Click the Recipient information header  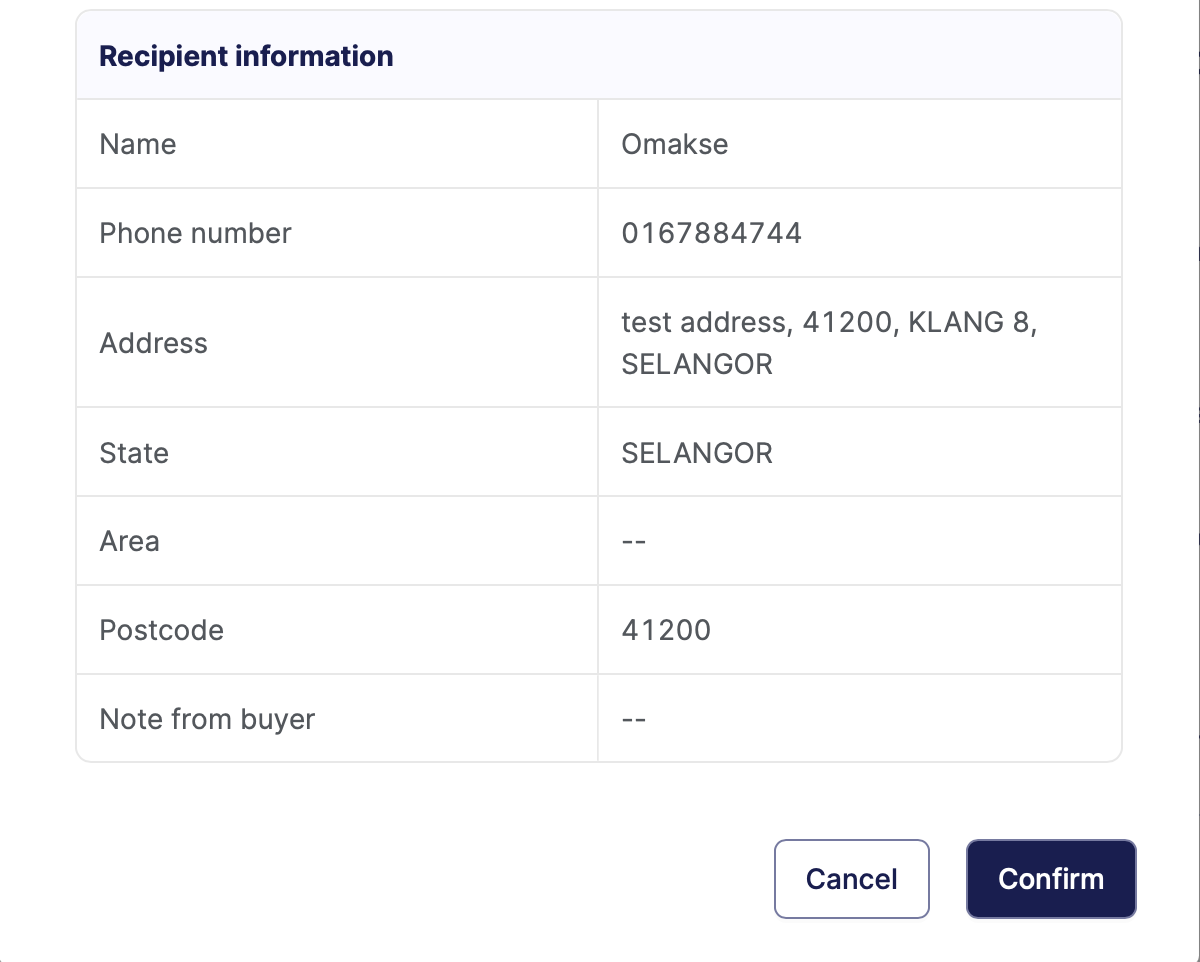click(x=246, y=56)
